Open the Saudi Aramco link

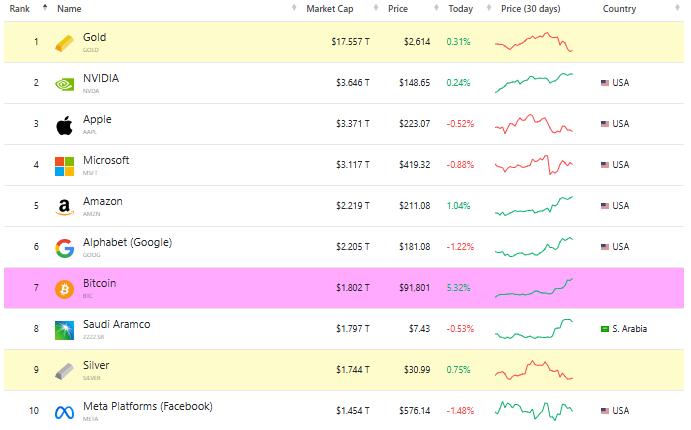click(x=116, y=324)
